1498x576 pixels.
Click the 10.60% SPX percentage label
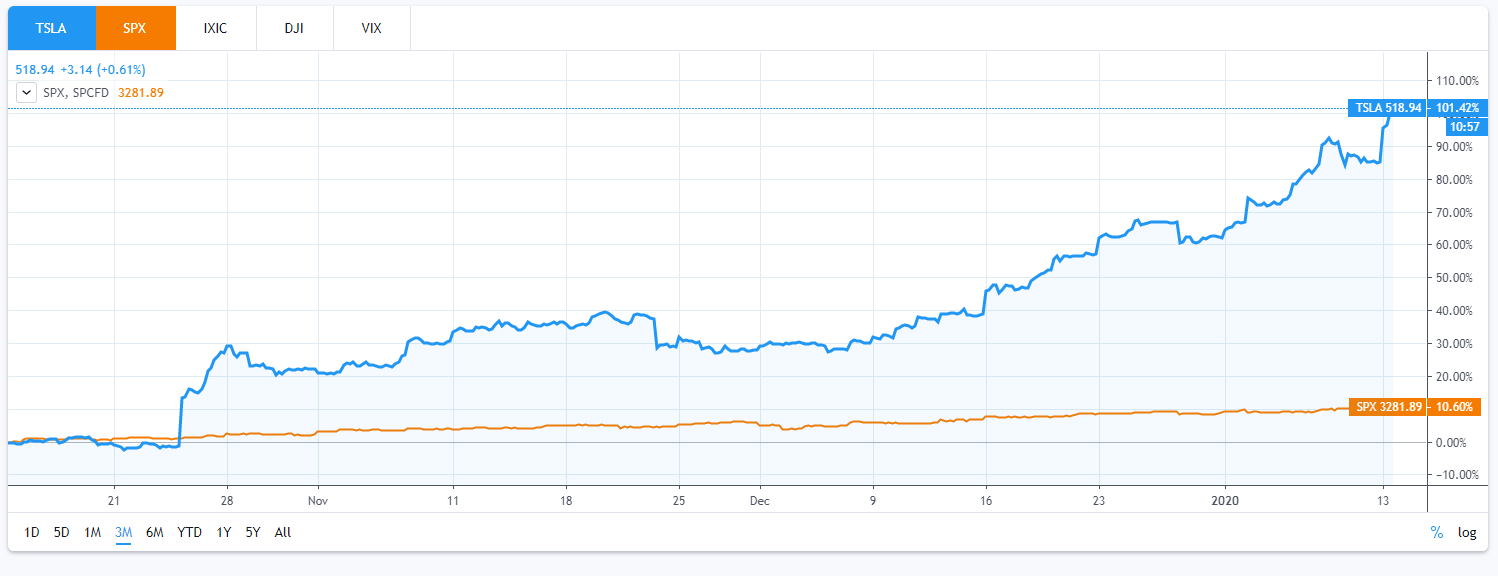(1455, 407)
